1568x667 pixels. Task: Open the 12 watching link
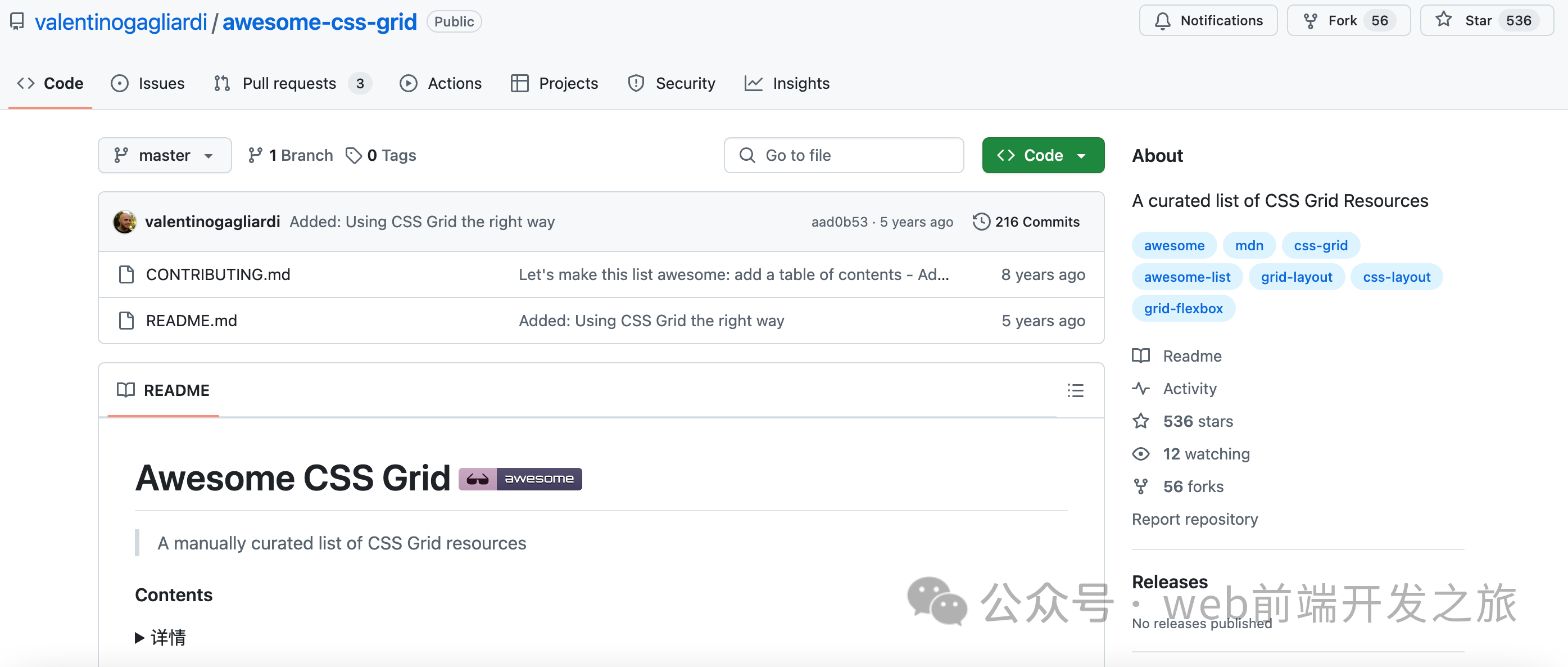tap(1206, 454)
